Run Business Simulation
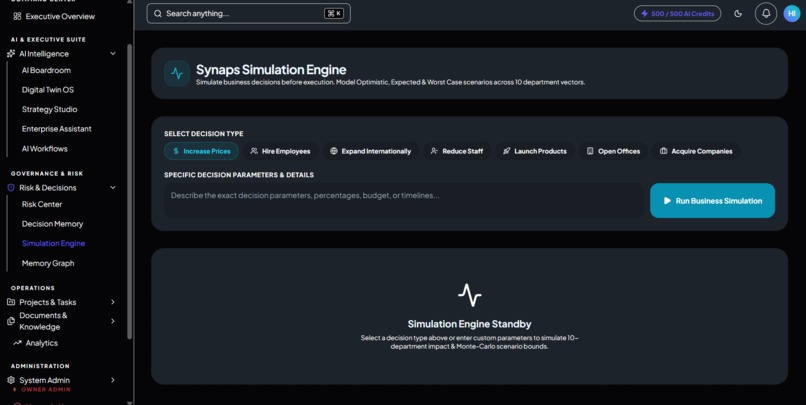The height and width of the screenshot is (405, 806). pos(712,200)
